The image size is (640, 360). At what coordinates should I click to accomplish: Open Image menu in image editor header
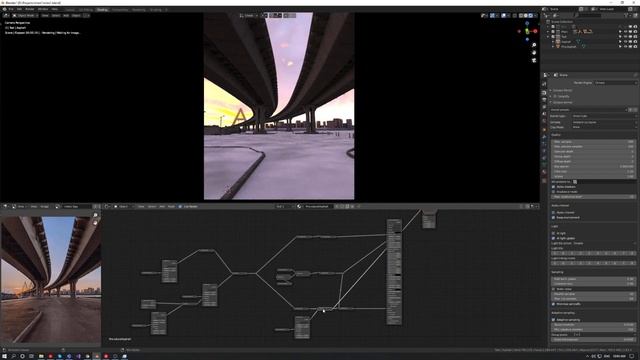click(x=44, y=207)
